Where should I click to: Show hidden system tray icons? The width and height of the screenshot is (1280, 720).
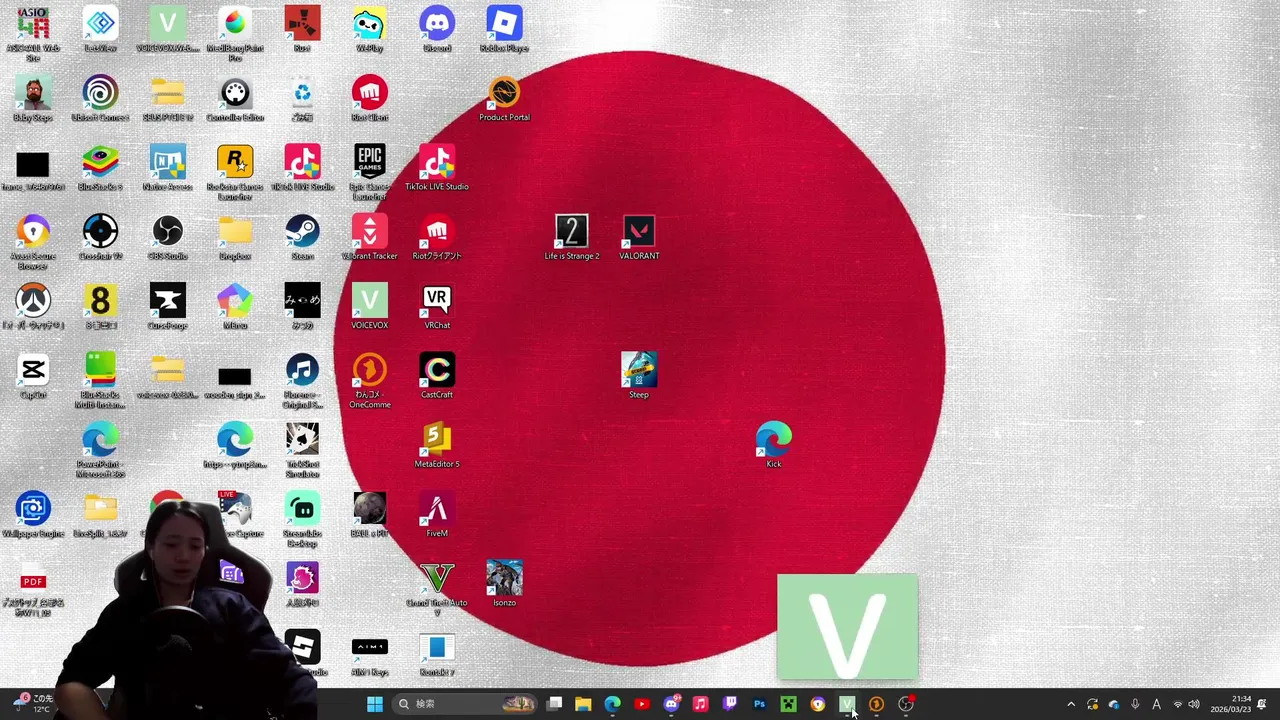pos(1071,704)
